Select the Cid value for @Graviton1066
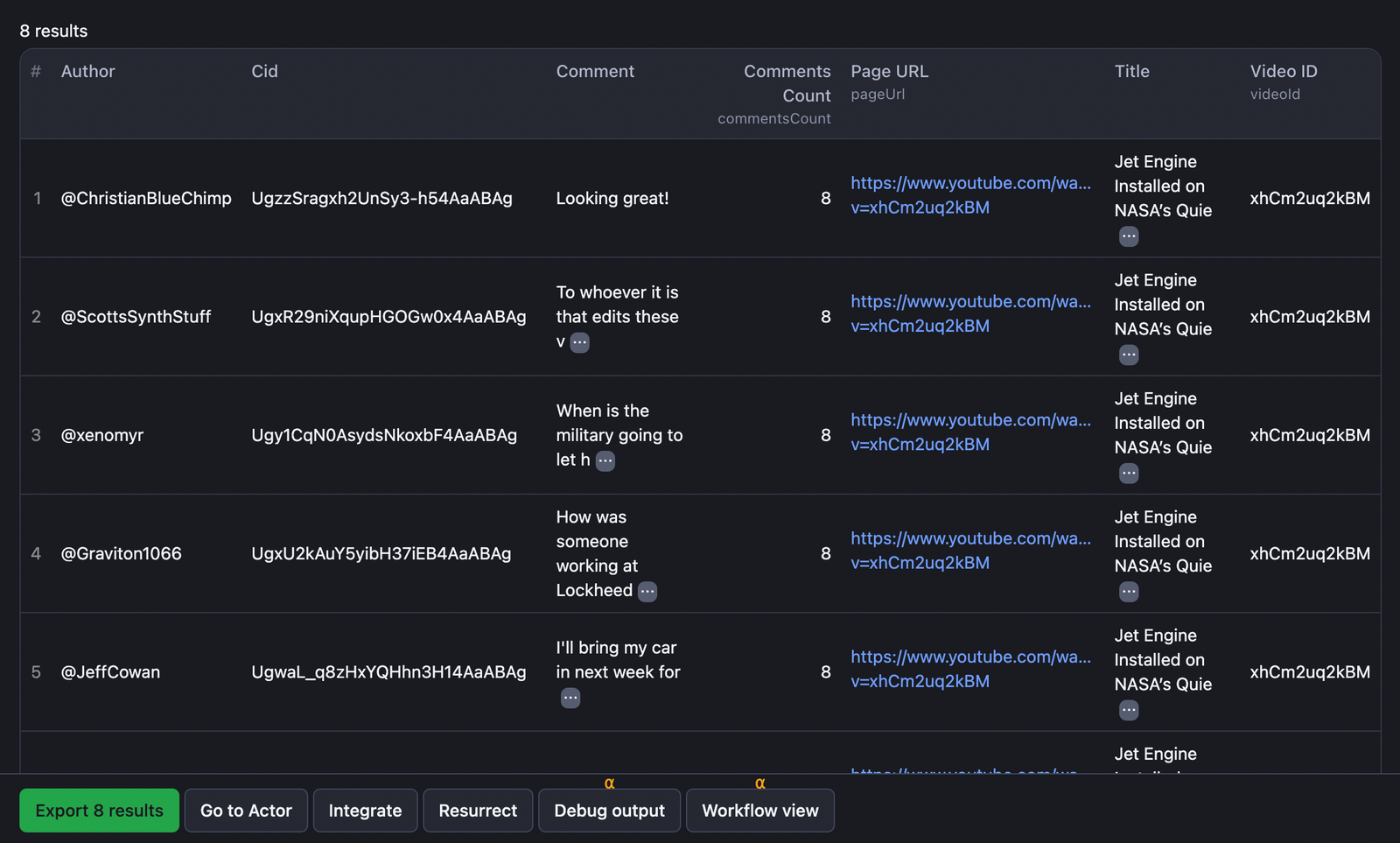1400x843 pixels. (x=381, y=553)
